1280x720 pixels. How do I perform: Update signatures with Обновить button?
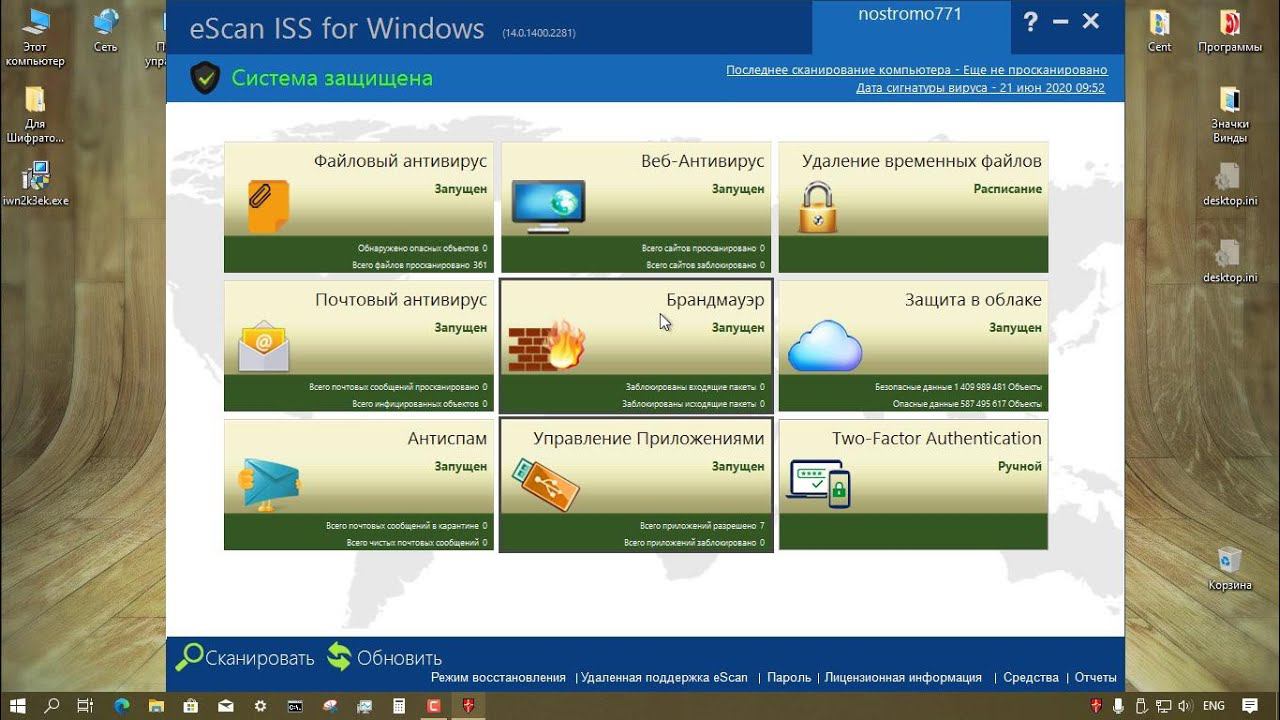(x=384, y=657)
